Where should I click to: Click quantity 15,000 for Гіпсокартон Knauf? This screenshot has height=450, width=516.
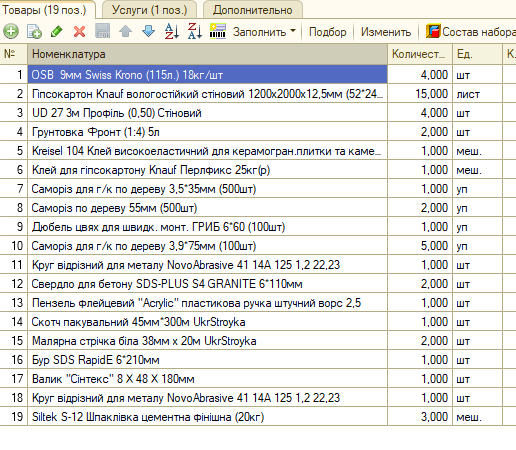(420, 94)
